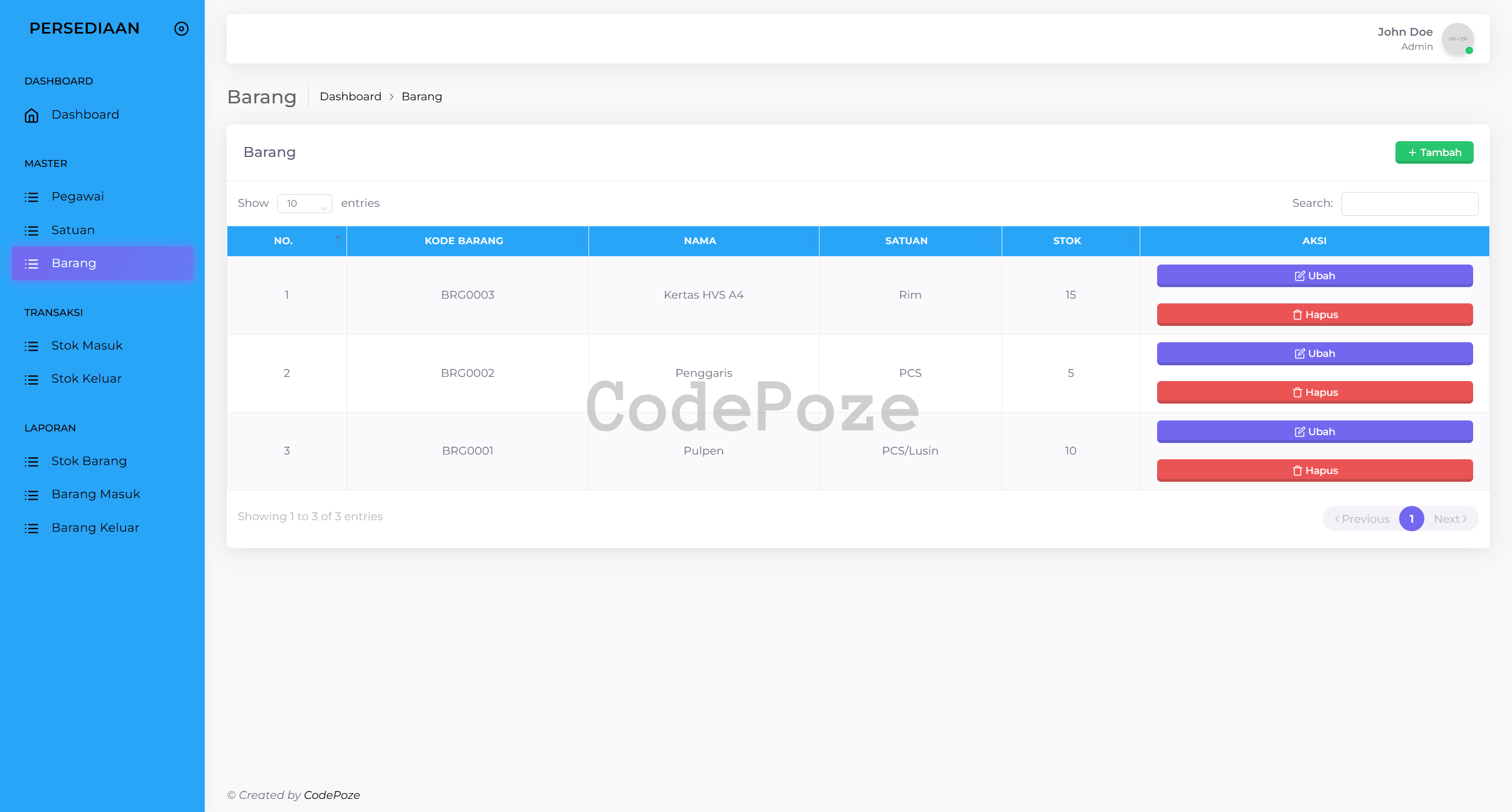The height and width of the screenshot is (812, 1512).
Task: Click Hapus for the Pulpen row
Action: (1314, 470)
